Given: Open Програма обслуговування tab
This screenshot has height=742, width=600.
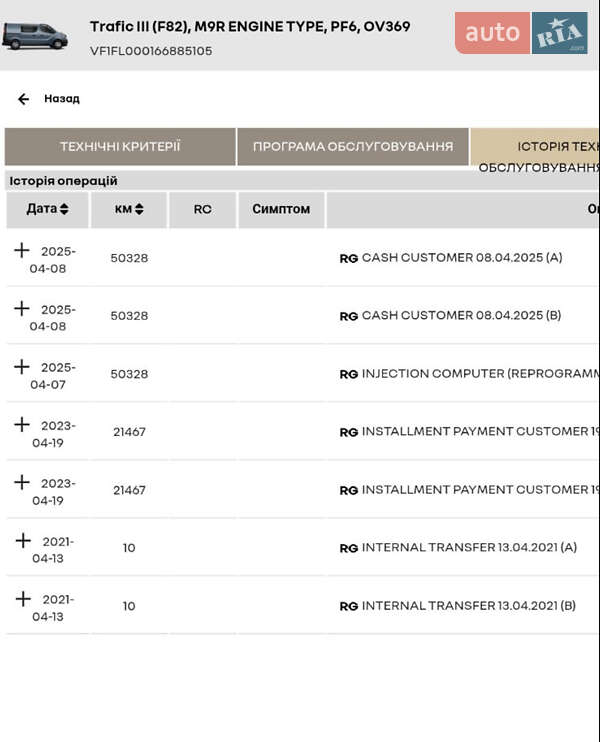Looking at the screenshot, I should coord(353,146).
